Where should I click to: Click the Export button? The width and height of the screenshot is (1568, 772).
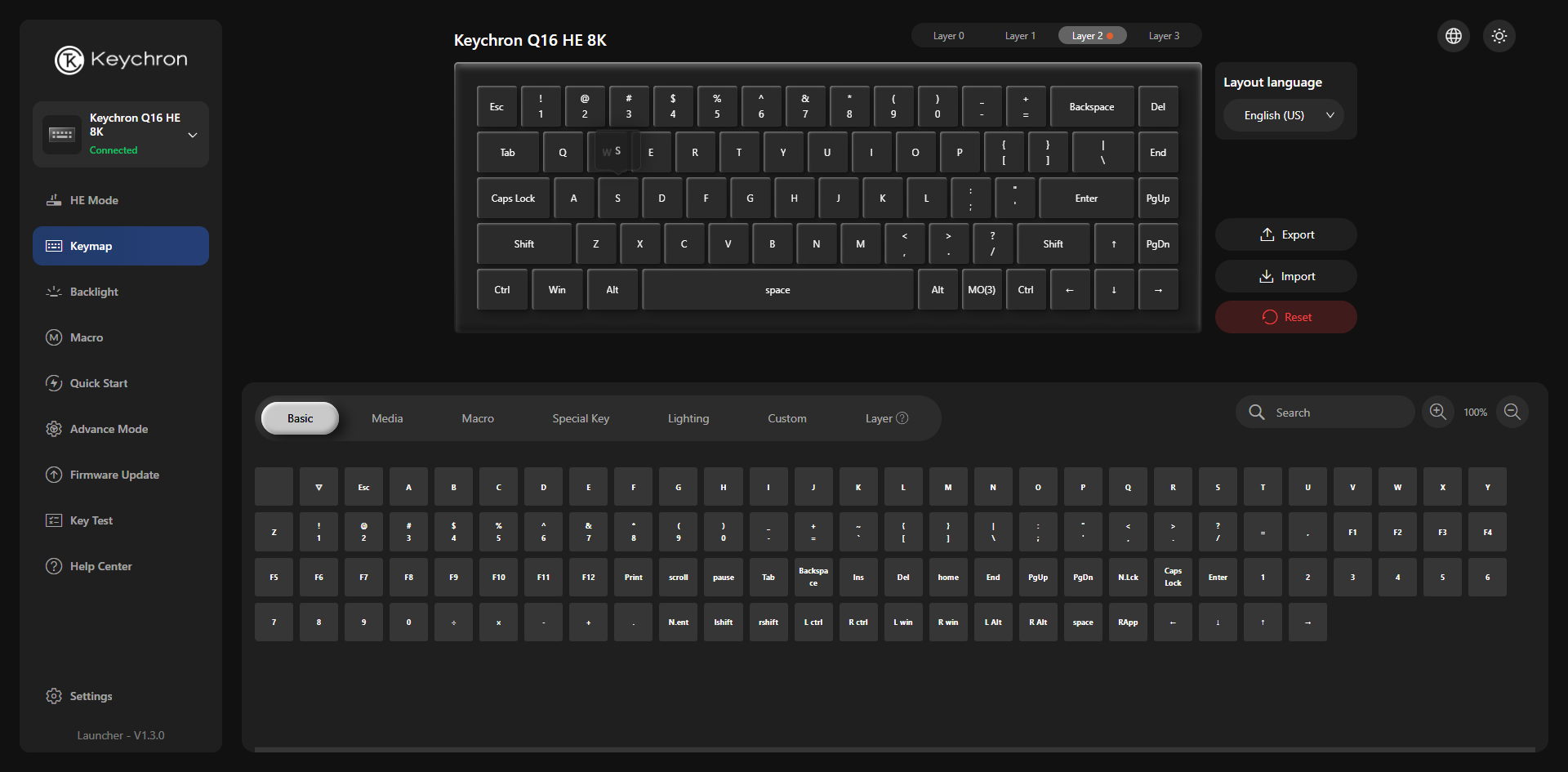click(x=1286, y=234)
